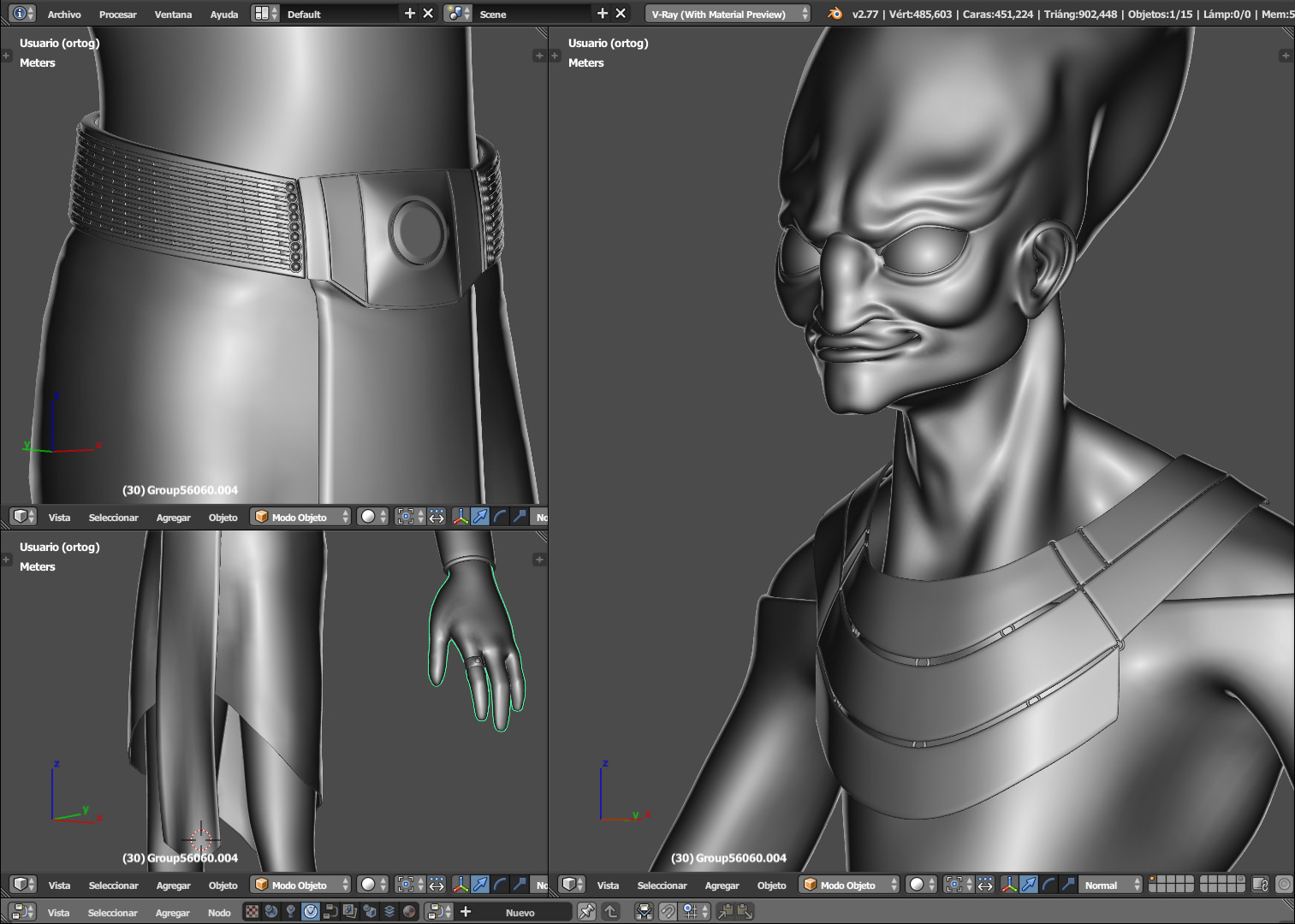
Task: Go to parent node tree
Action: pyautogui.click(x=611, y=912)
